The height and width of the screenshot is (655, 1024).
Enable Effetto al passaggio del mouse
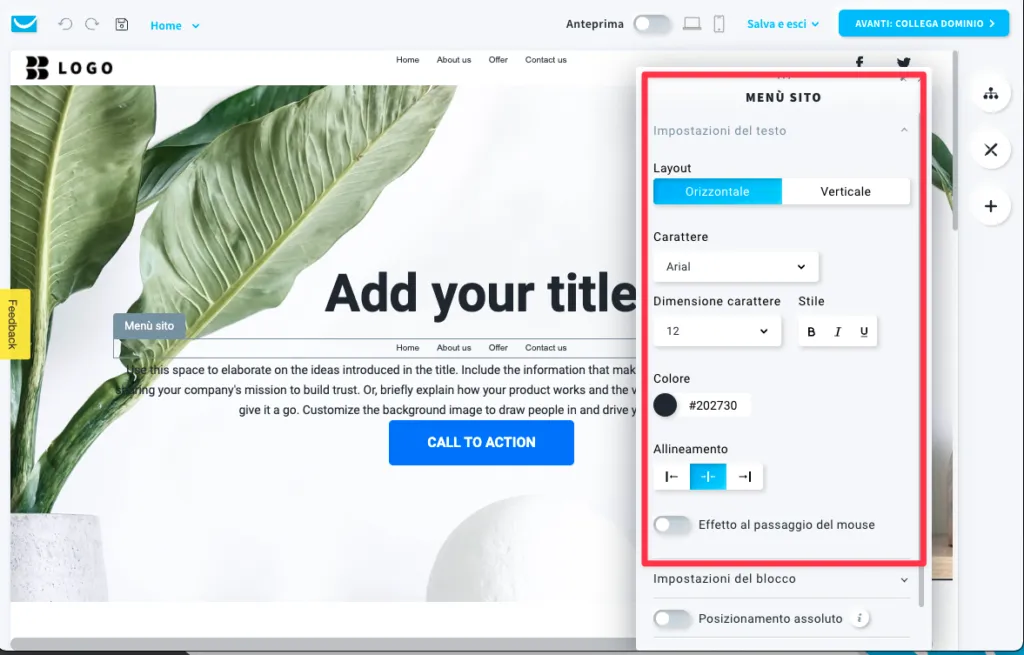click(x=672, y=525)
